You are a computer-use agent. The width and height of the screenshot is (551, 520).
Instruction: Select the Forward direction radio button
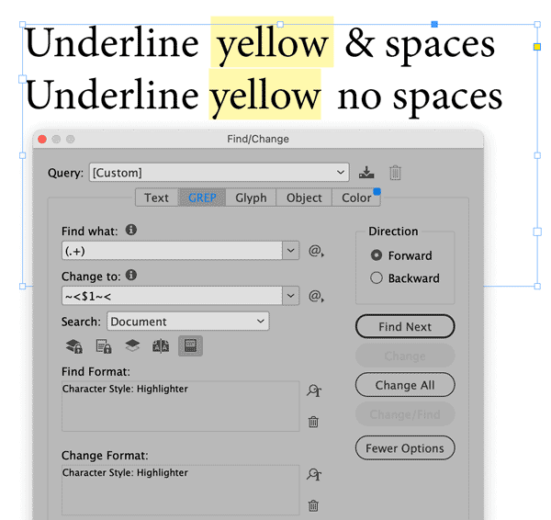coord(376,255)
